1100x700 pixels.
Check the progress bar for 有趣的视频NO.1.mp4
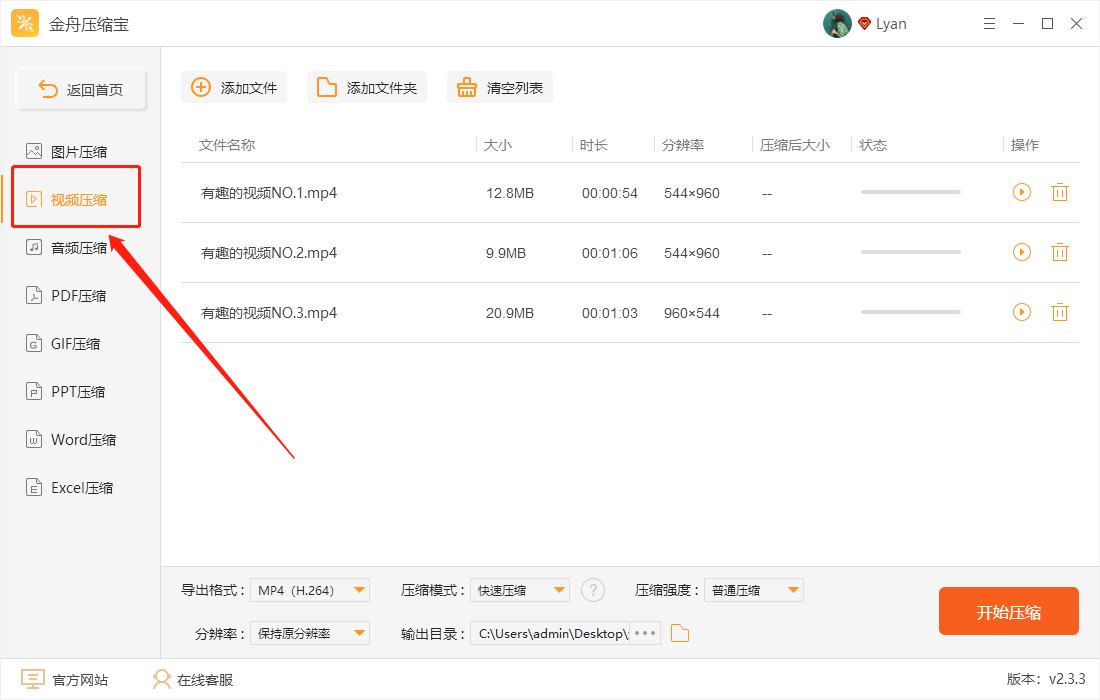910,192
